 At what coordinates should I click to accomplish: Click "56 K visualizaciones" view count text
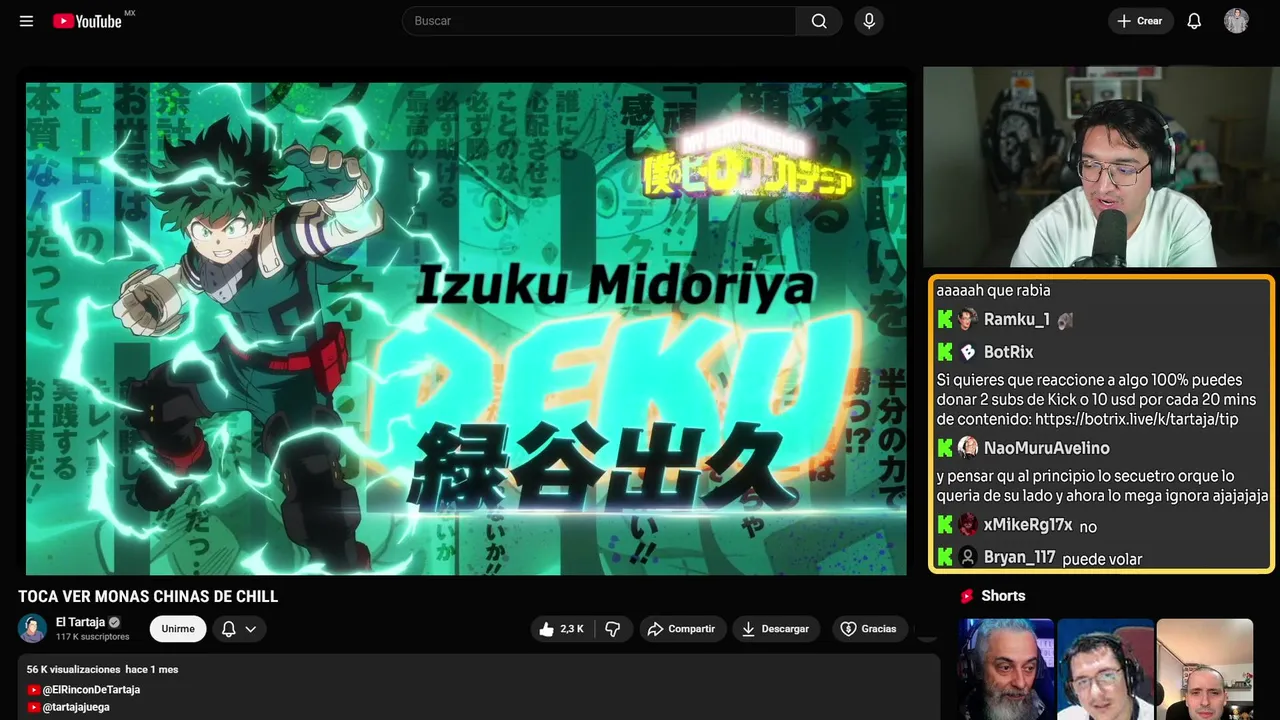[x=74, y=669]
